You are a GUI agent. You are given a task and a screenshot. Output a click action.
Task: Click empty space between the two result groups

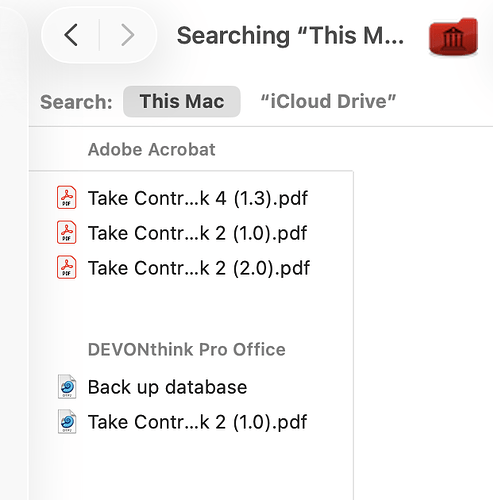[x=190, y=310]
